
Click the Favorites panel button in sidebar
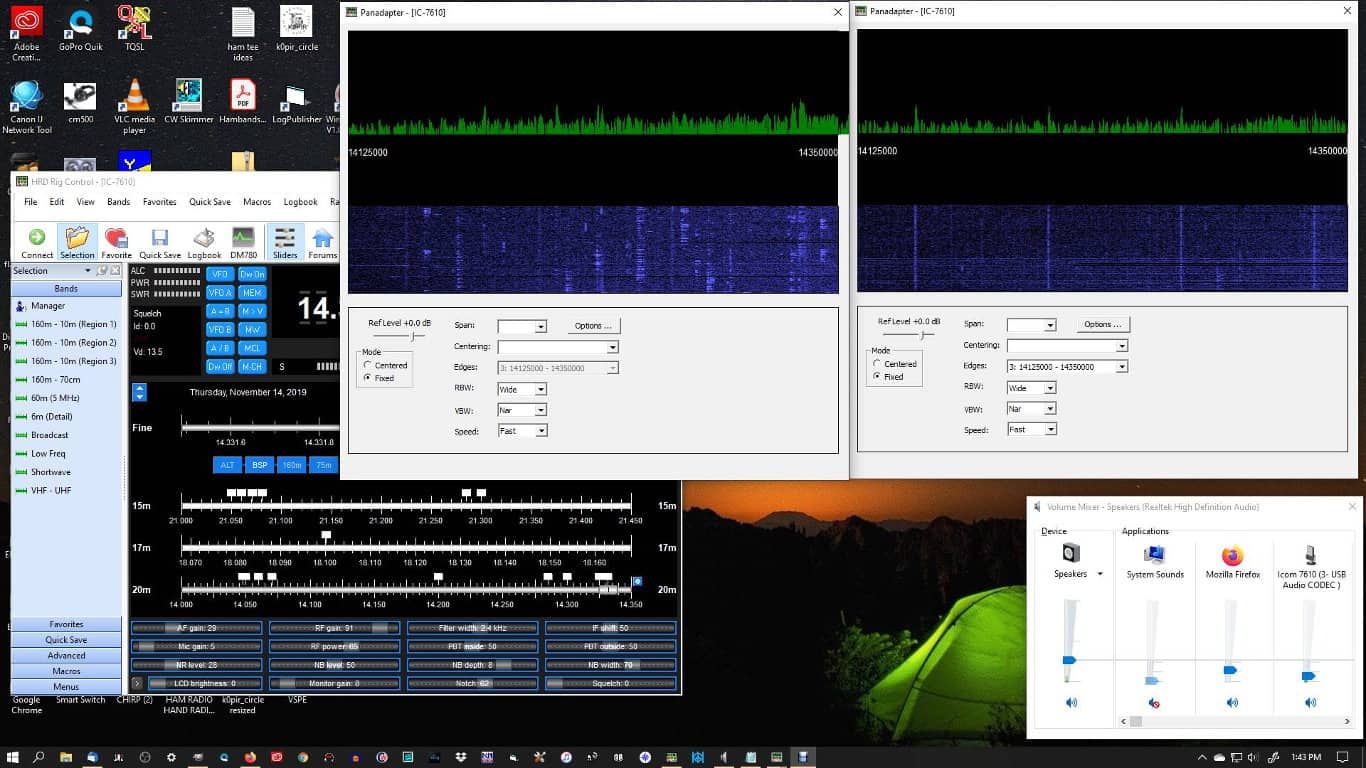[66, 624]
